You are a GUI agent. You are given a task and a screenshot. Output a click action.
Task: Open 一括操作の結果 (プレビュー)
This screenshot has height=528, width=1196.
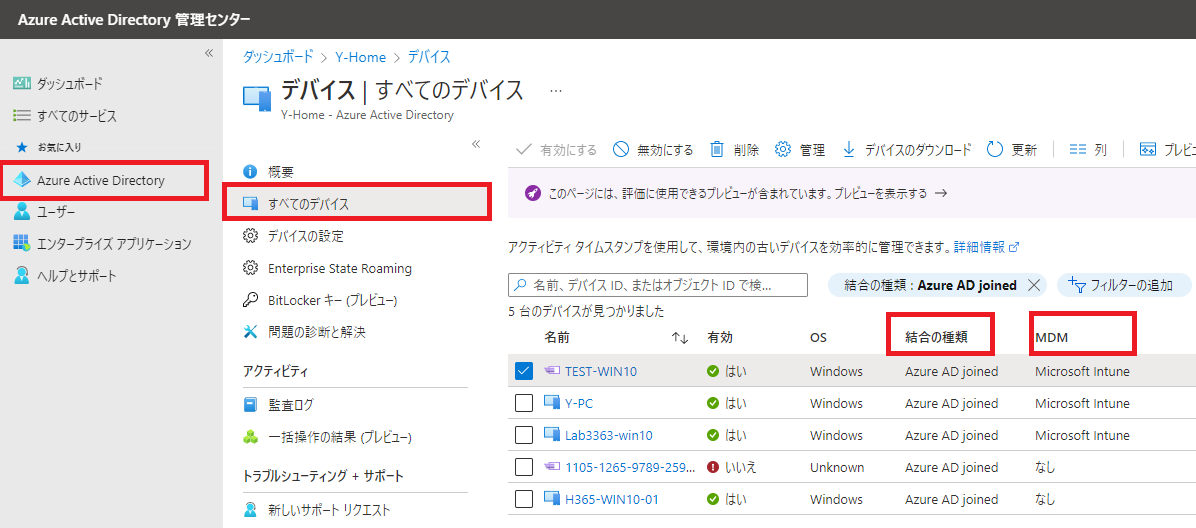coord(340,438)
